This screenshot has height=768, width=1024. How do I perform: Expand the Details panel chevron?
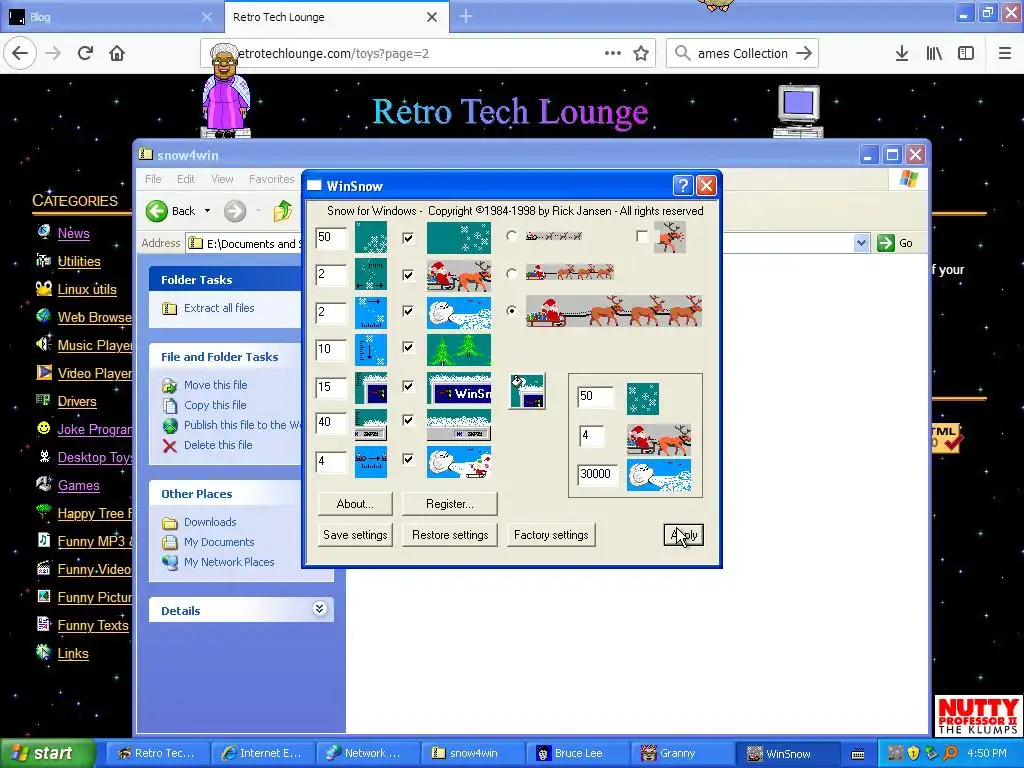pyautogui.click(x=319, y=609)
